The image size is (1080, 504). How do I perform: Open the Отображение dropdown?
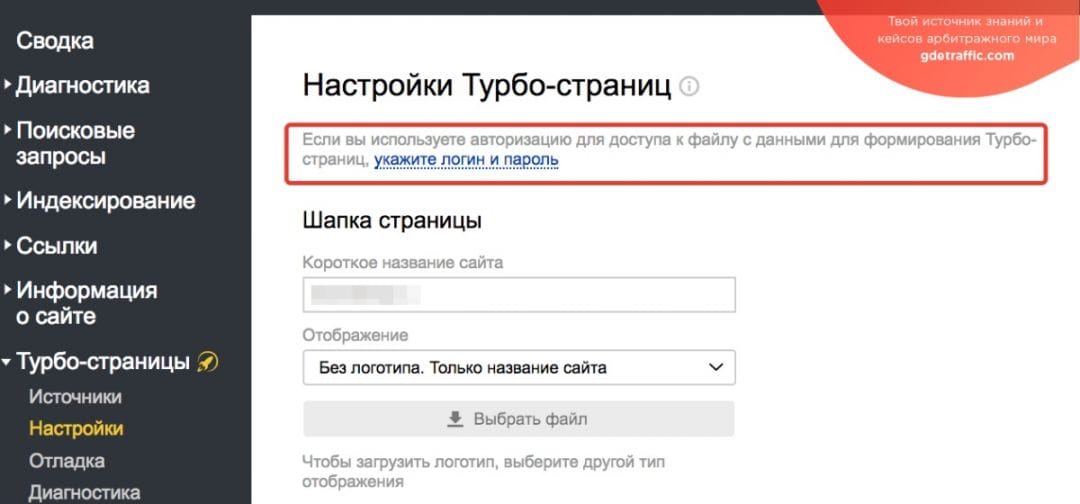[x=519, y=368]
